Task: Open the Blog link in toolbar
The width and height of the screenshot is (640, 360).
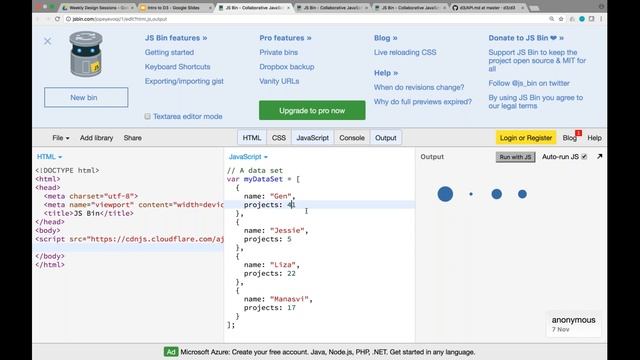Action: (x=569, y=138)
